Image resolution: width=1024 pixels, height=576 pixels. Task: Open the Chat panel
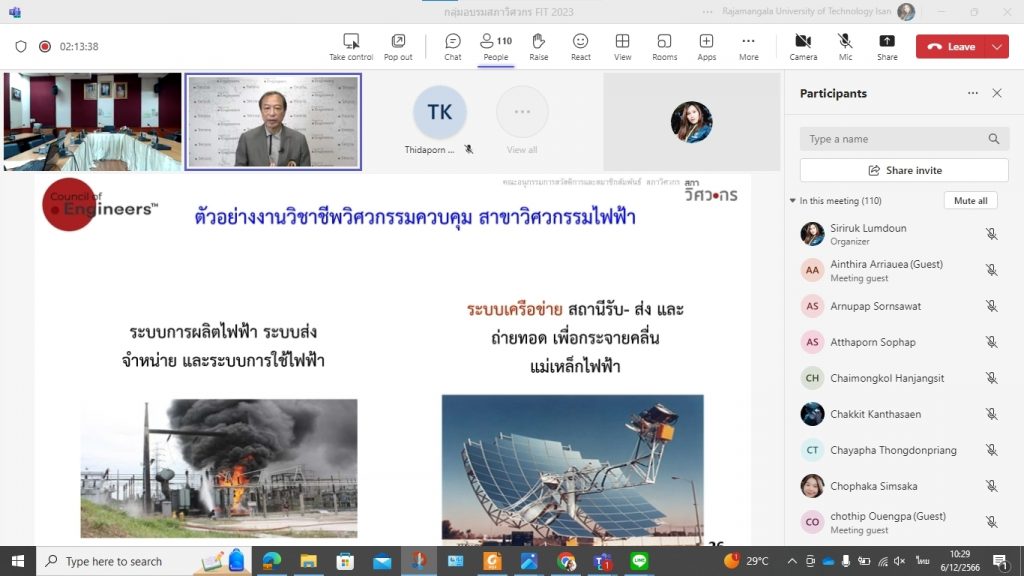click(452, 46)
